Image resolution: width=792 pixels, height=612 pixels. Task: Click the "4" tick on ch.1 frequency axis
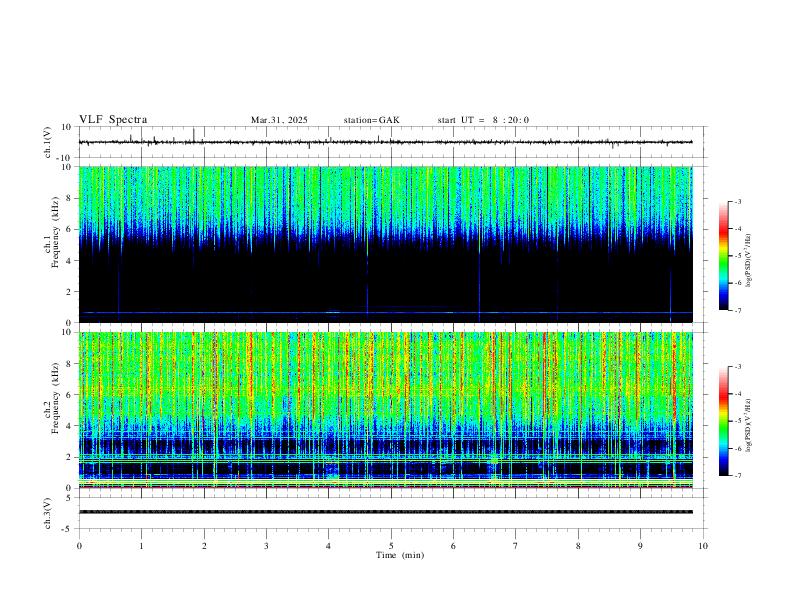tap(70, 261)
